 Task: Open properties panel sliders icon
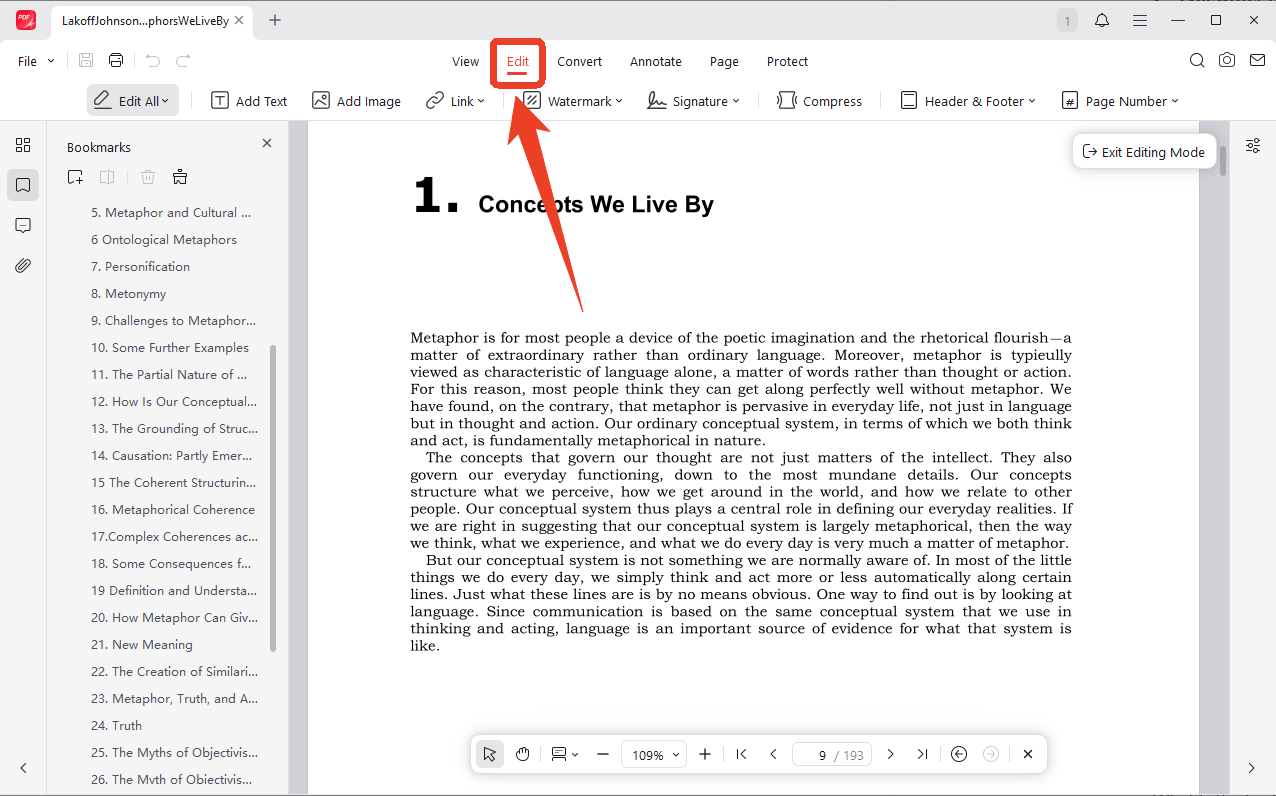[x=1253, y=145]
